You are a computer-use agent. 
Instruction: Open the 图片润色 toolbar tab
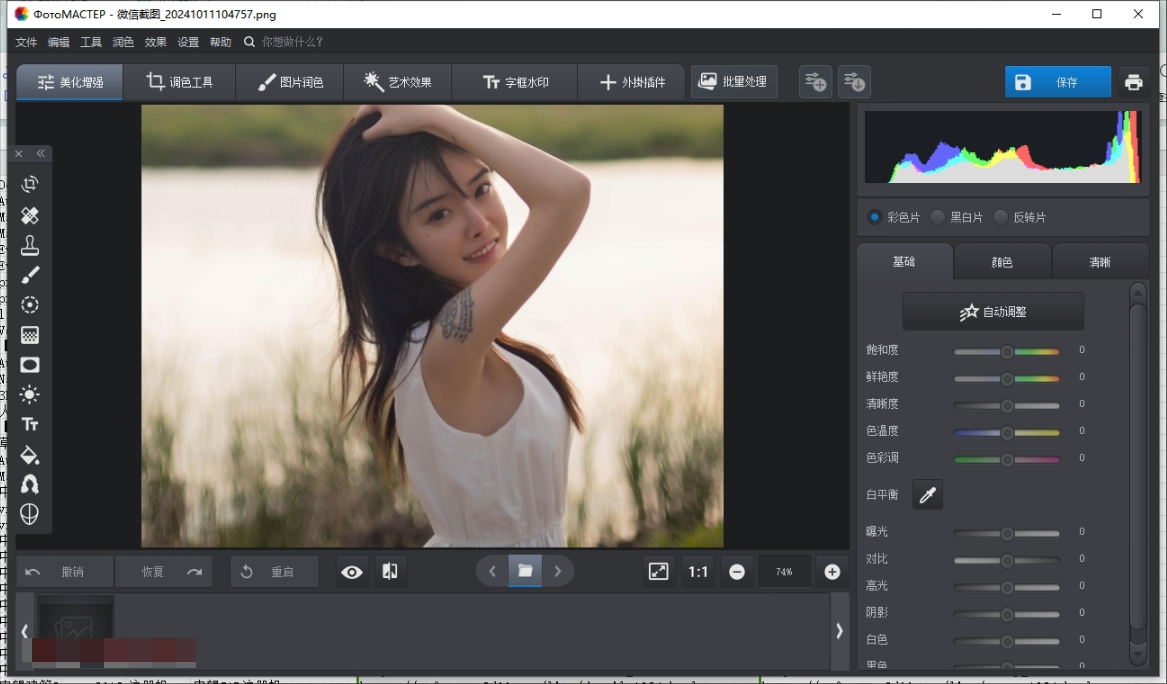[x=290, y=82]
